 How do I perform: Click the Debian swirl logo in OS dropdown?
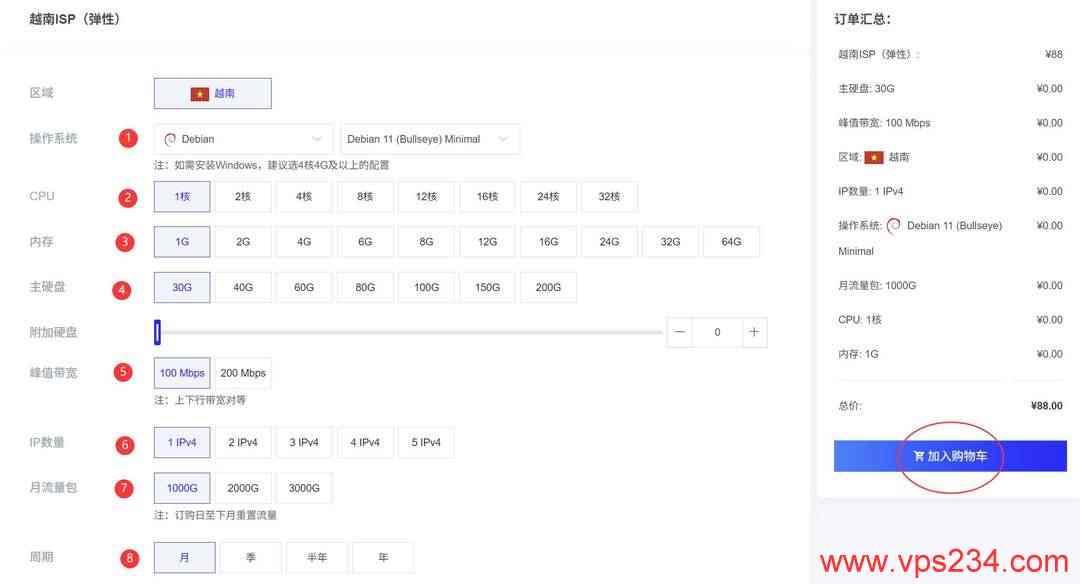click(170, 139)
